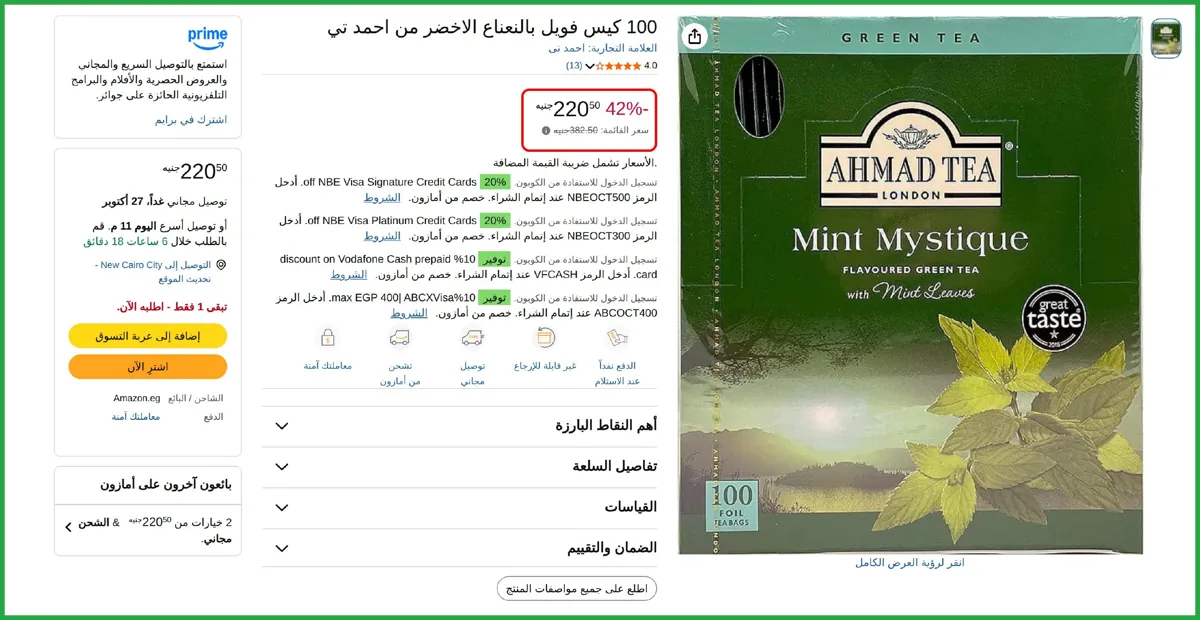This screenshot has width=1200, height=620.
Task: Click 'تشحن من أمازون' link
Action: point(400,373)
